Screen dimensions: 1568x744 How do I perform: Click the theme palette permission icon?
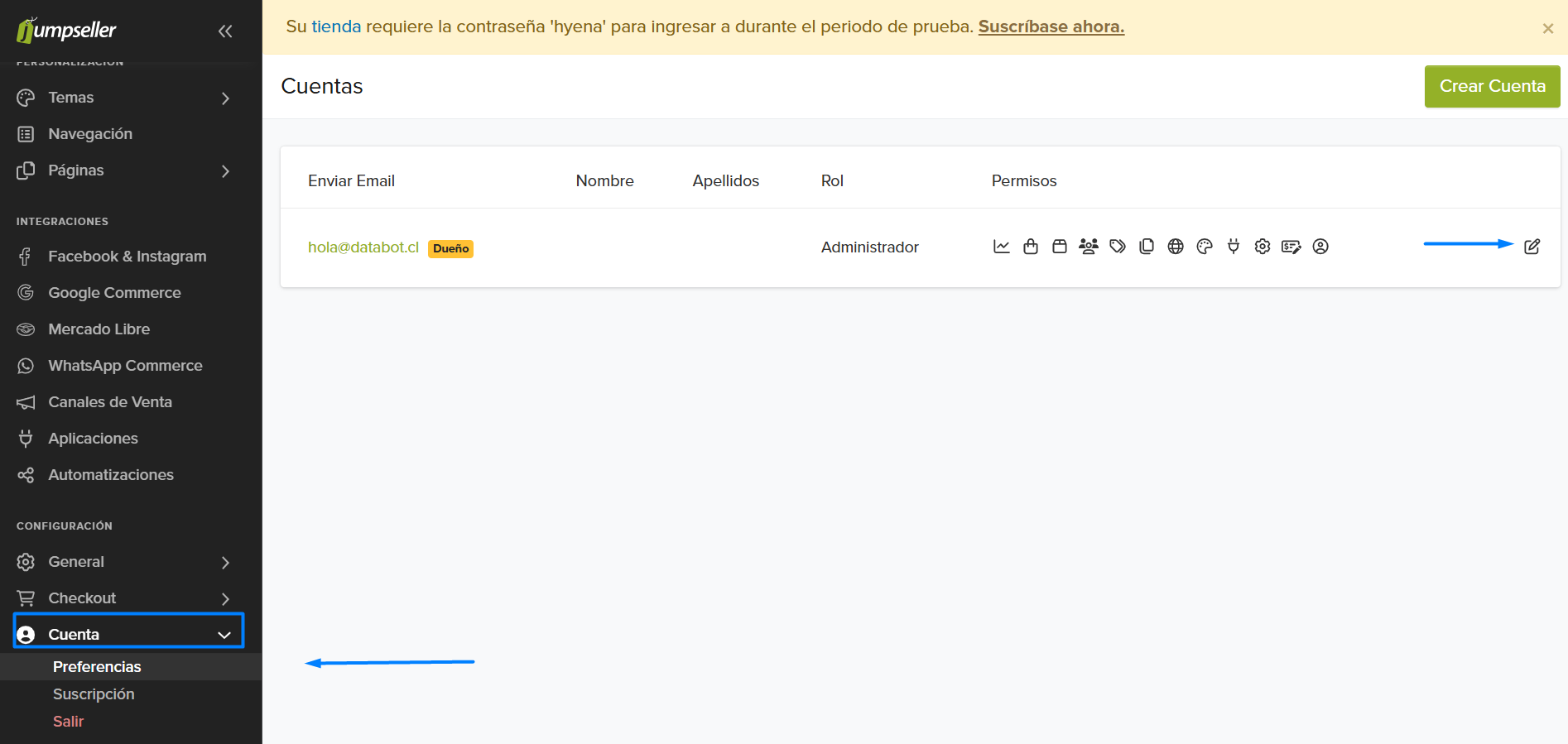[1204, 247]
